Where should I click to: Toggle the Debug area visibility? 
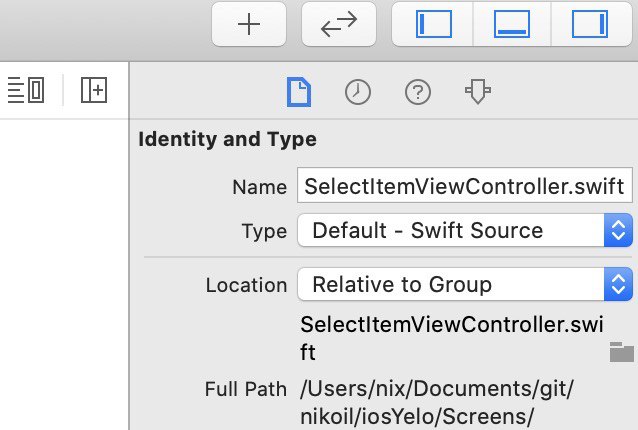click(511, 24)
